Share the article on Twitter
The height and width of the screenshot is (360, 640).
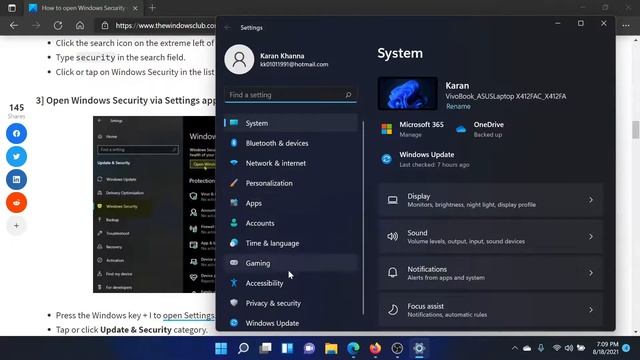[16, 156]
